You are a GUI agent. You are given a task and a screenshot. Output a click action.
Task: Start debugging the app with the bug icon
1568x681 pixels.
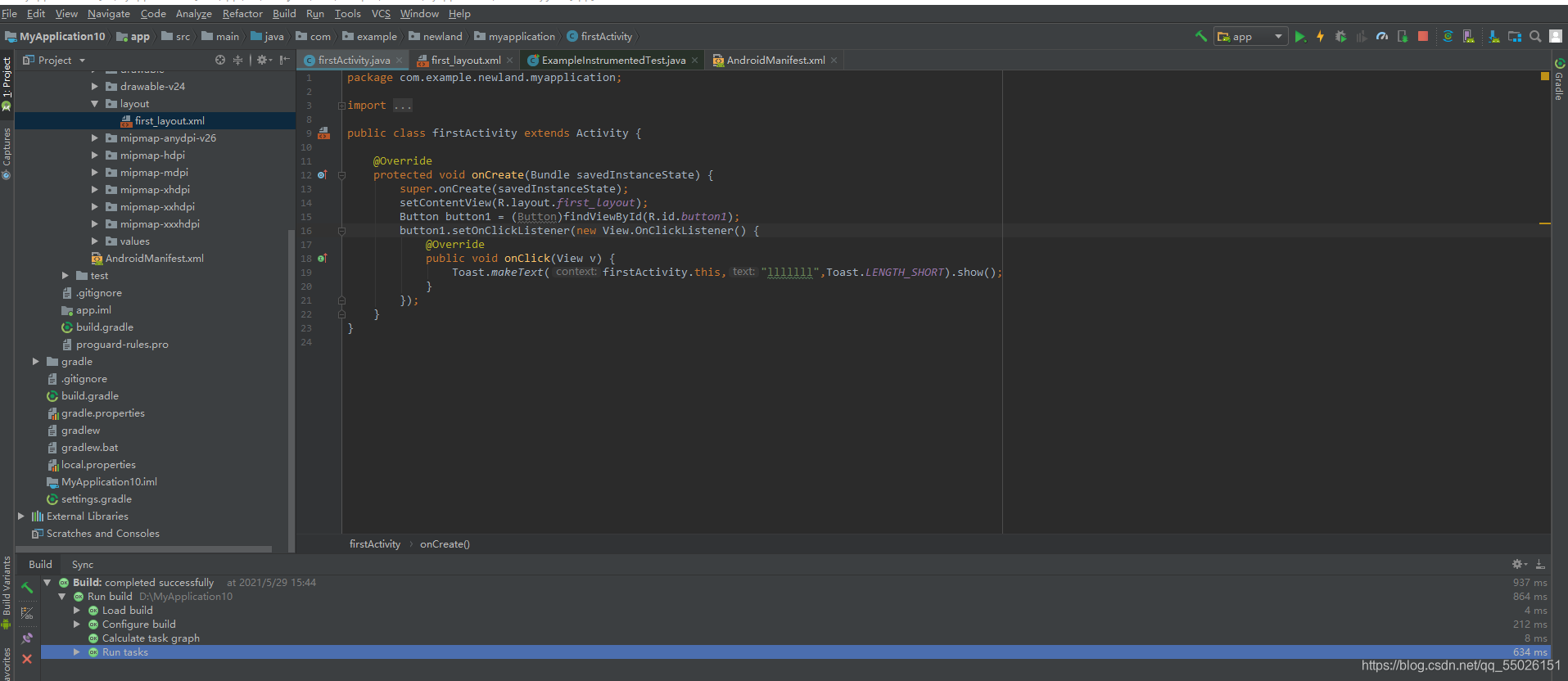tap(1340, 36)
